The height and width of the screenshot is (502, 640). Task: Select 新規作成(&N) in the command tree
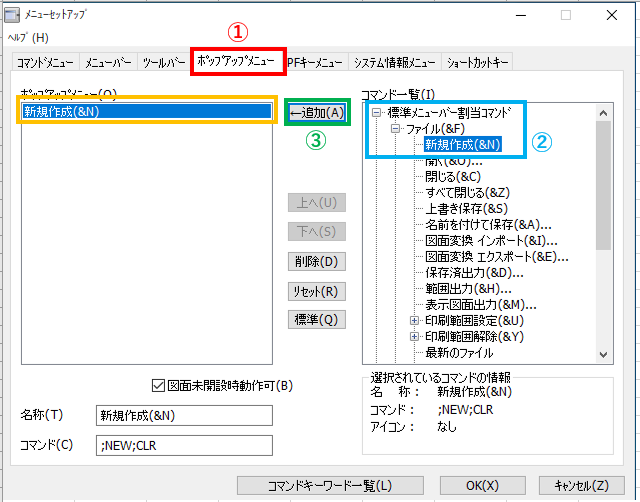pos(462,144)
